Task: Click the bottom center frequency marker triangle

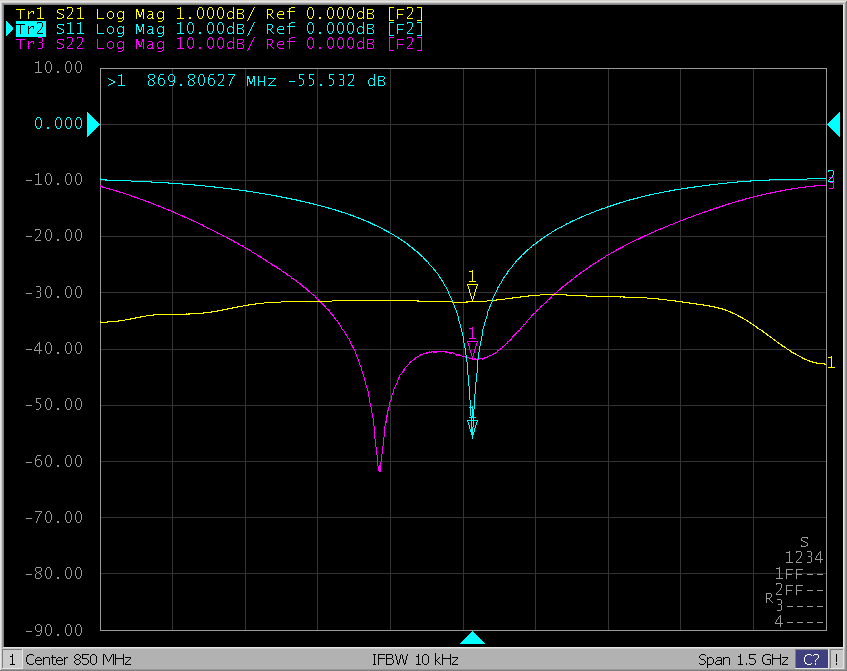Action: tap(473, 638)
